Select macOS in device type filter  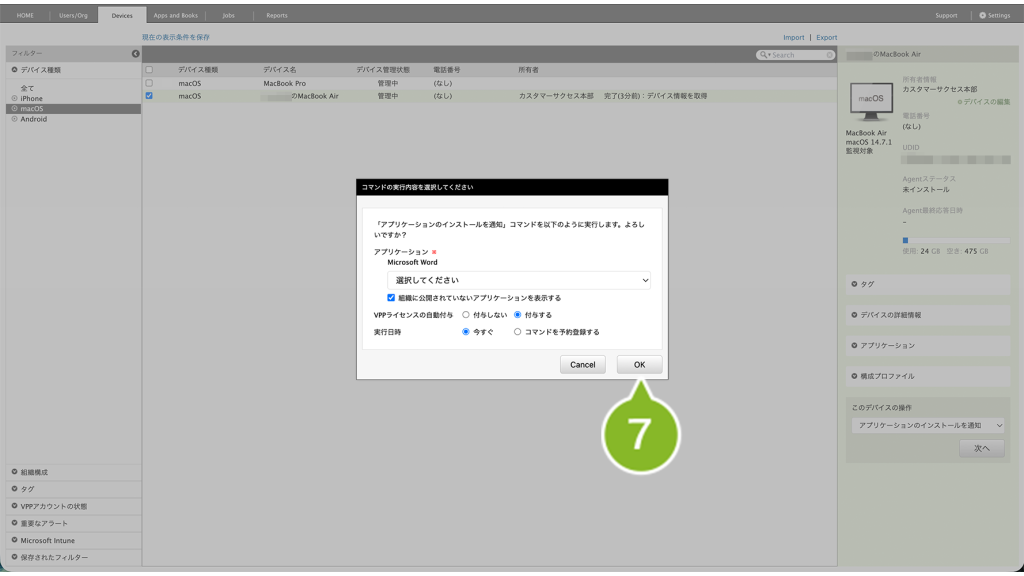pos(31,109)
